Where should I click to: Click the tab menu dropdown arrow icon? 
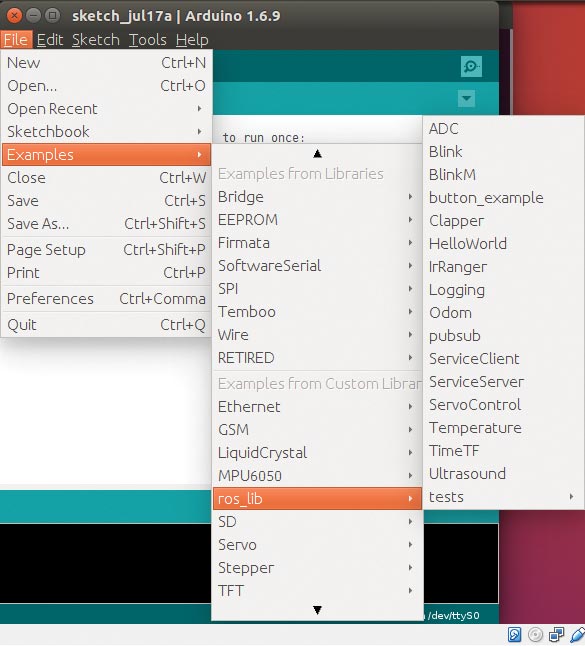coord(466,98)
